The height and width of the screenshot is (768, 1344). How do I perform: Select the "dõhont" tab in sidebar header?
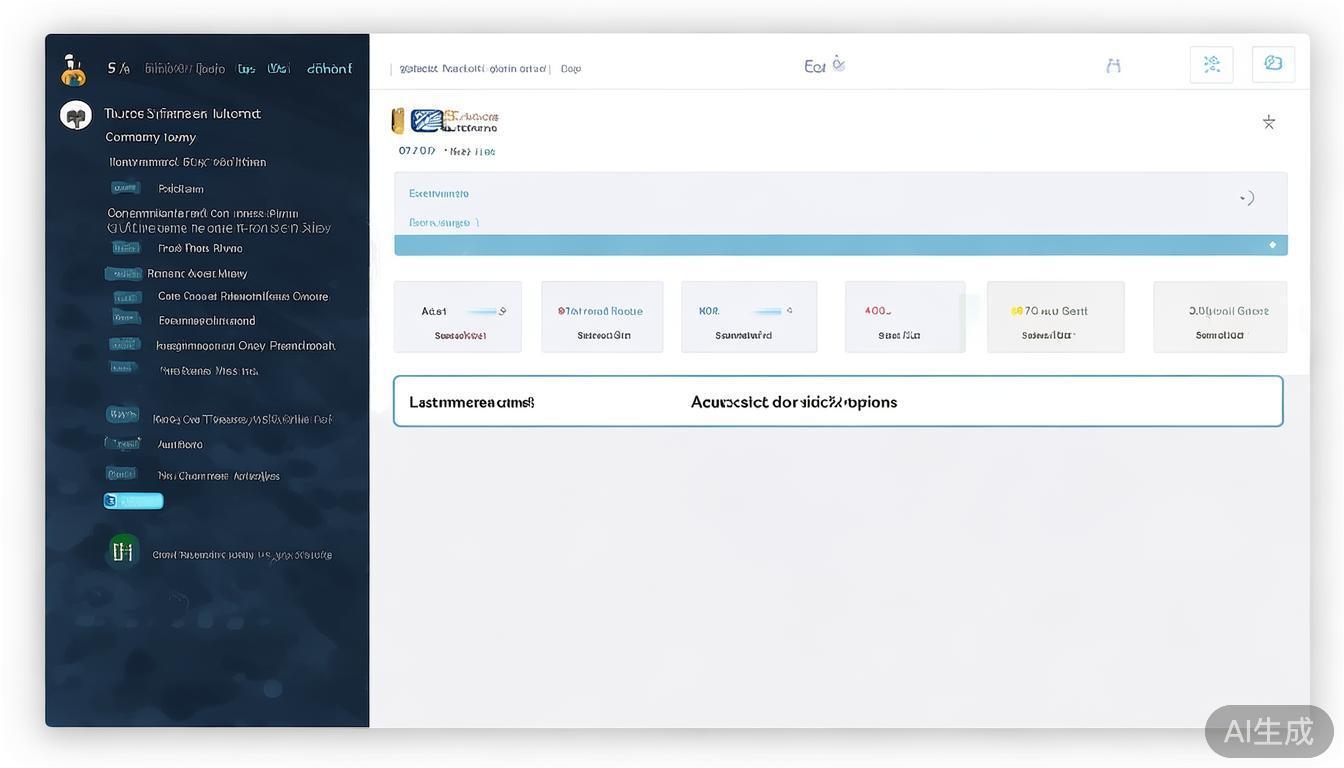click(329, 69)
